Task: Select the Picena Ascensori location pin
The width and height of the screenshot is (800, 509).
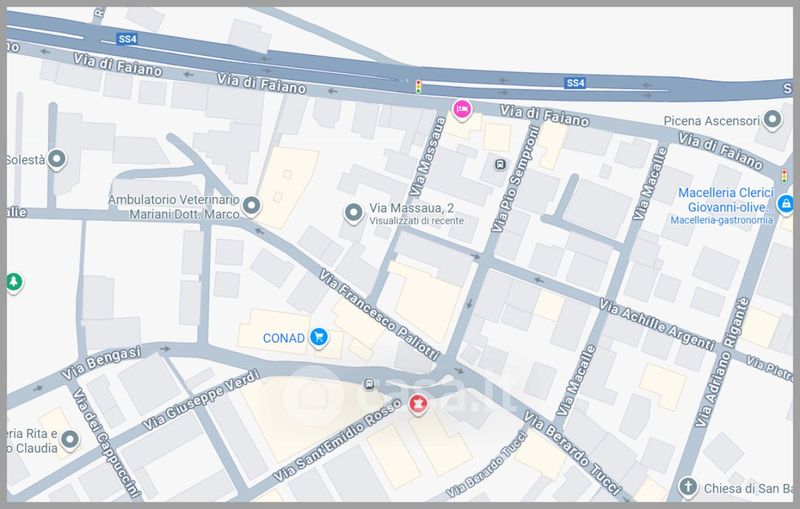Action: click(772, 122)
